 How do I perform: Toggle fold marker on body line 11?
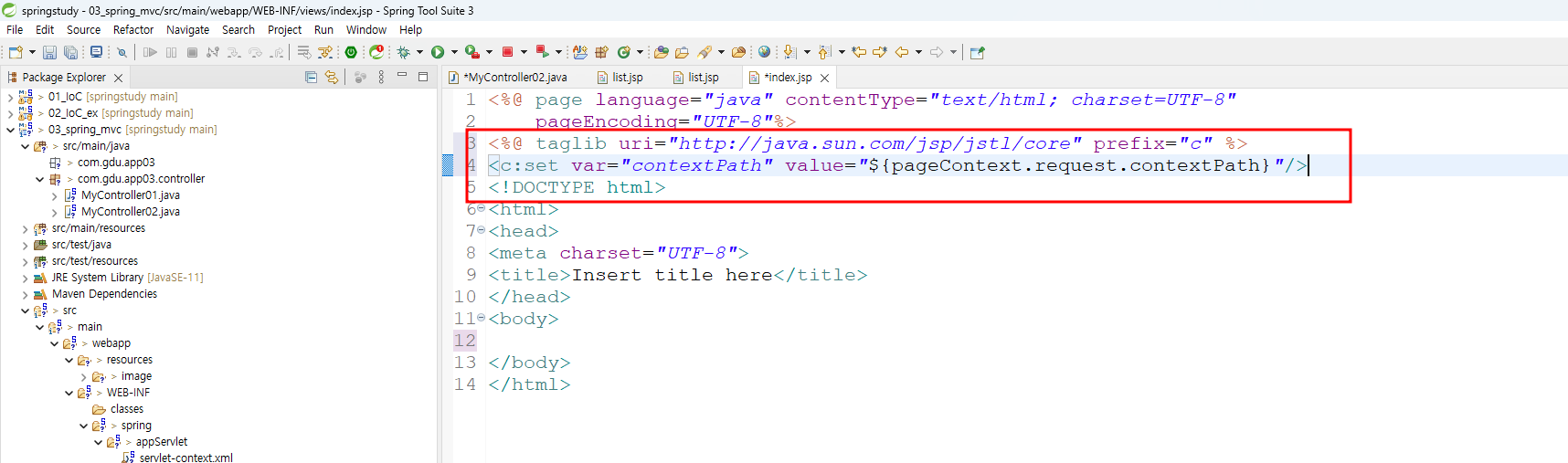click(x=482, y=319)
